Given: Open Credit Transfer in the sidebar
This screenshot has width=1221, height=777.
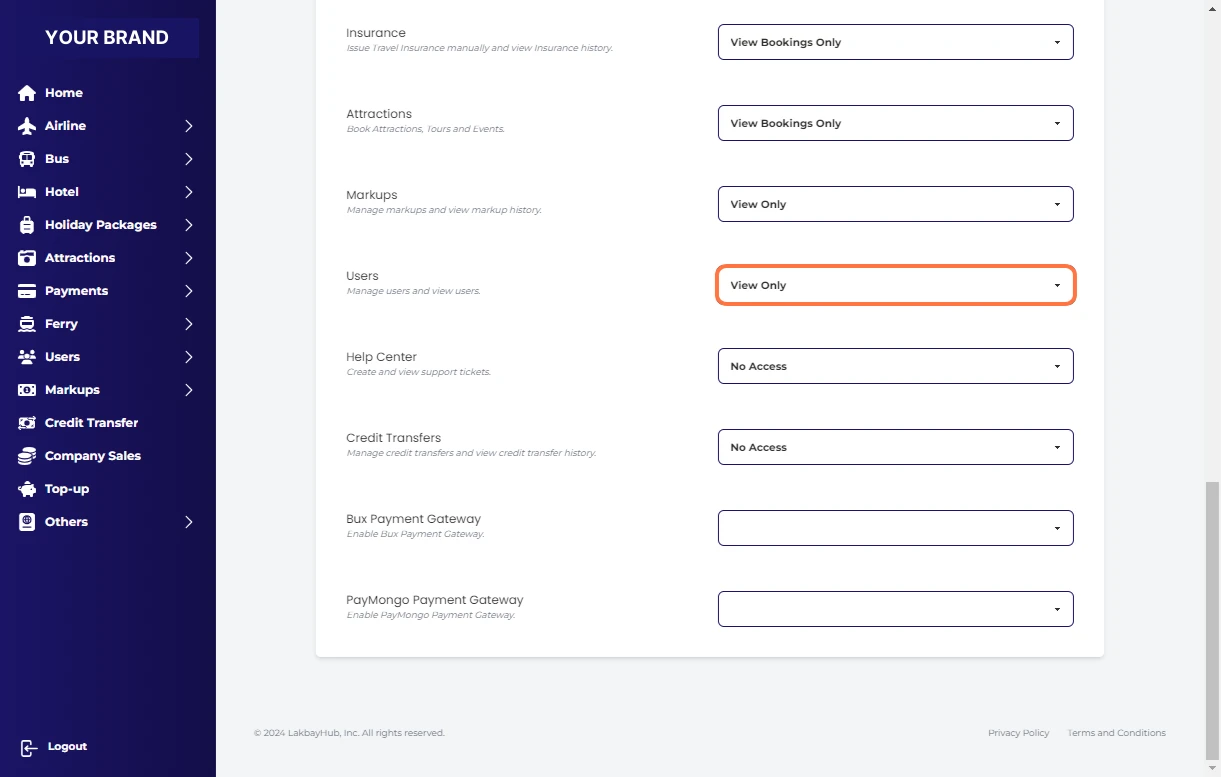Looking at the screenshot, I should pyautogui.click(x=91, y=423).
